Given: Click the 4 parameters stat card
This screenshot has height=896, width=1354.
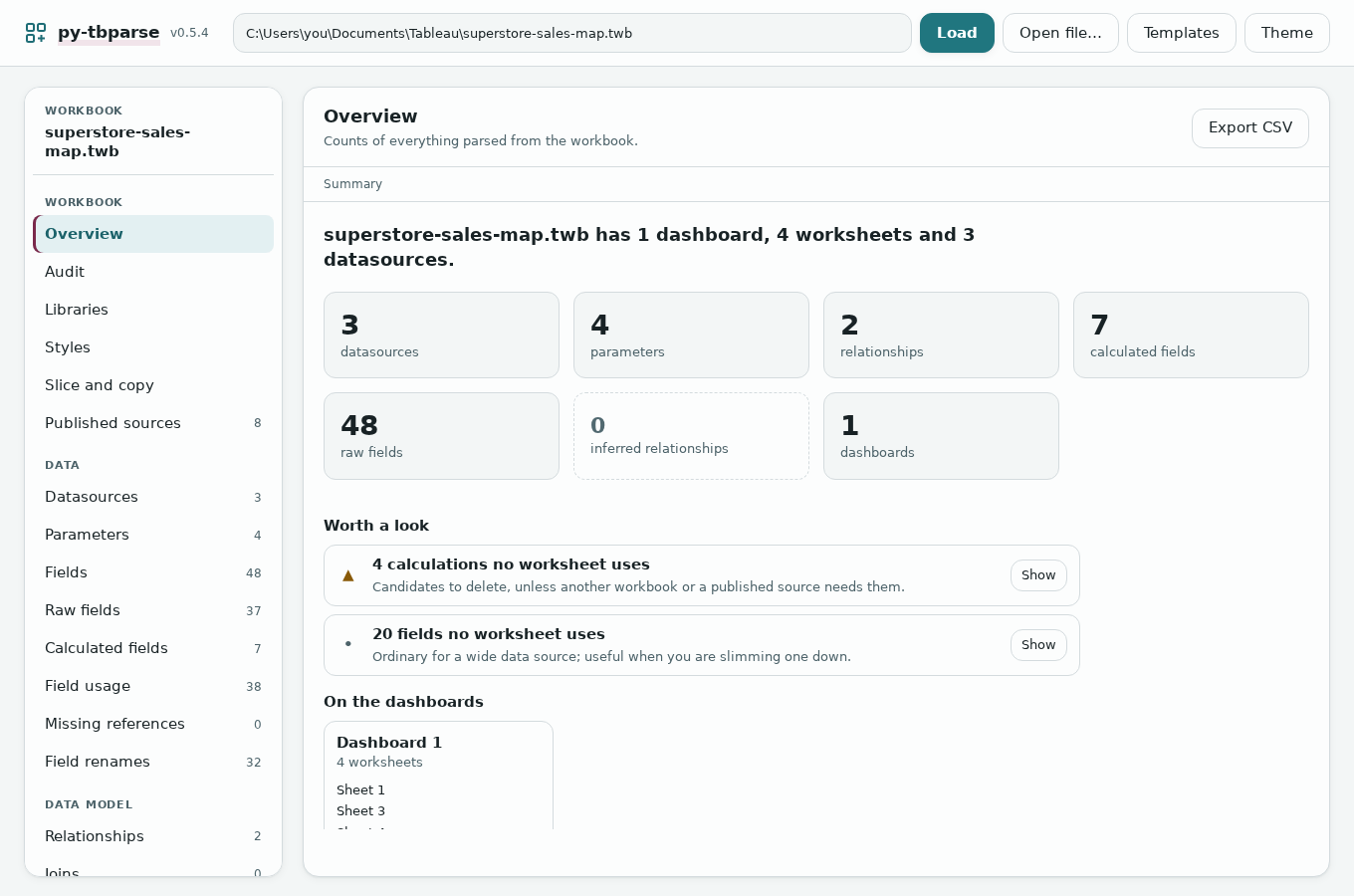Looking at the screenshot, I should coord(691,335).
